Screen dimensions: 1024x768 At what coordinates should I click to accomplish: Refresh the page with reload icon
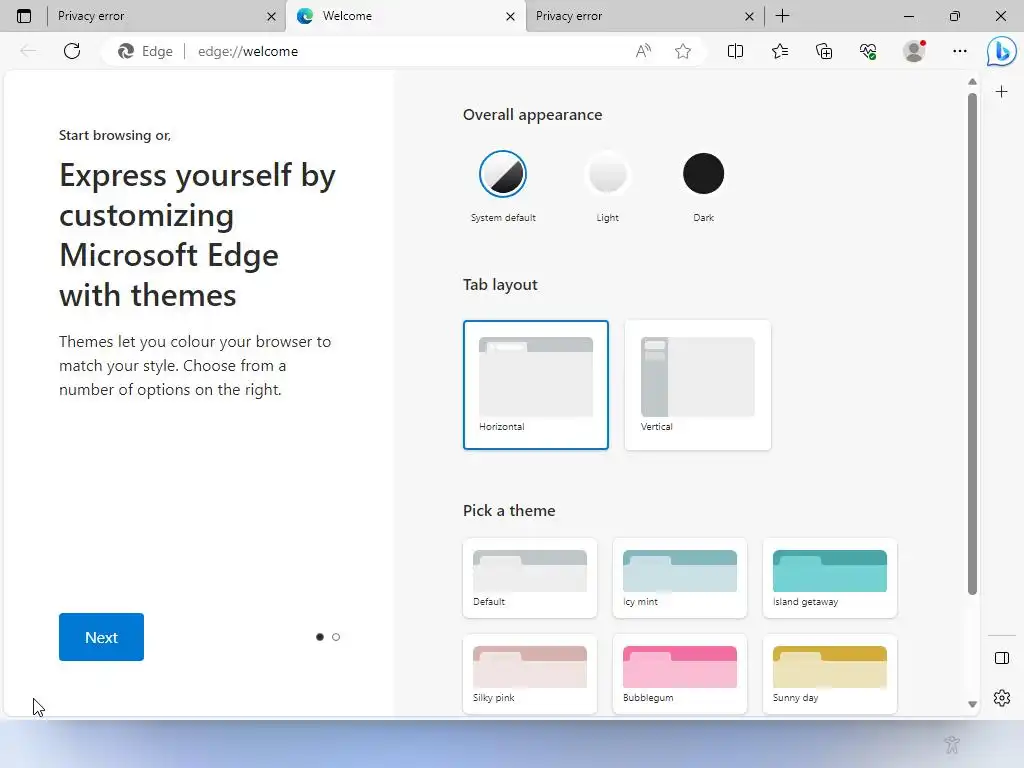click(72, 51)
